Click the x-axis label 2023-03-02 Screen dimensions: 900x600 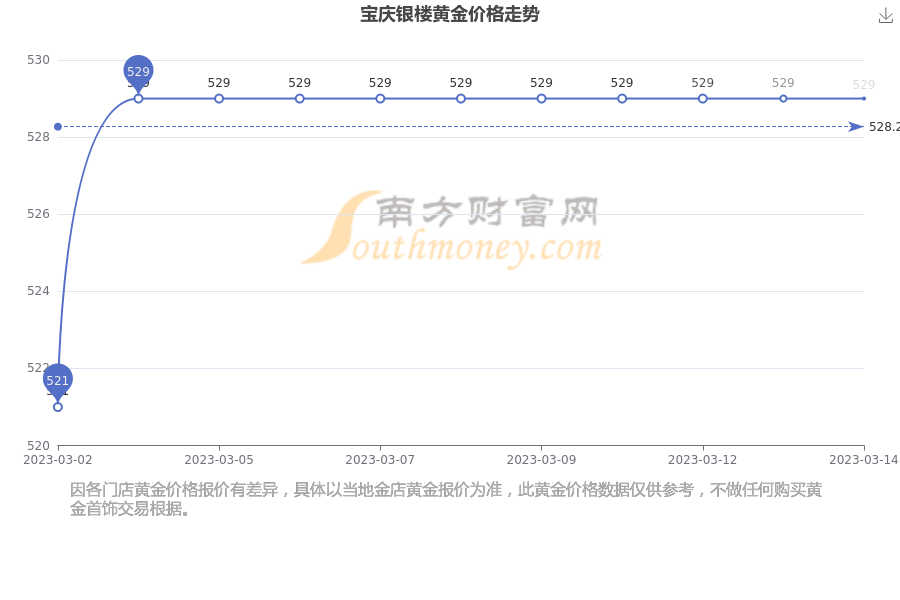[x=57, y=460]
